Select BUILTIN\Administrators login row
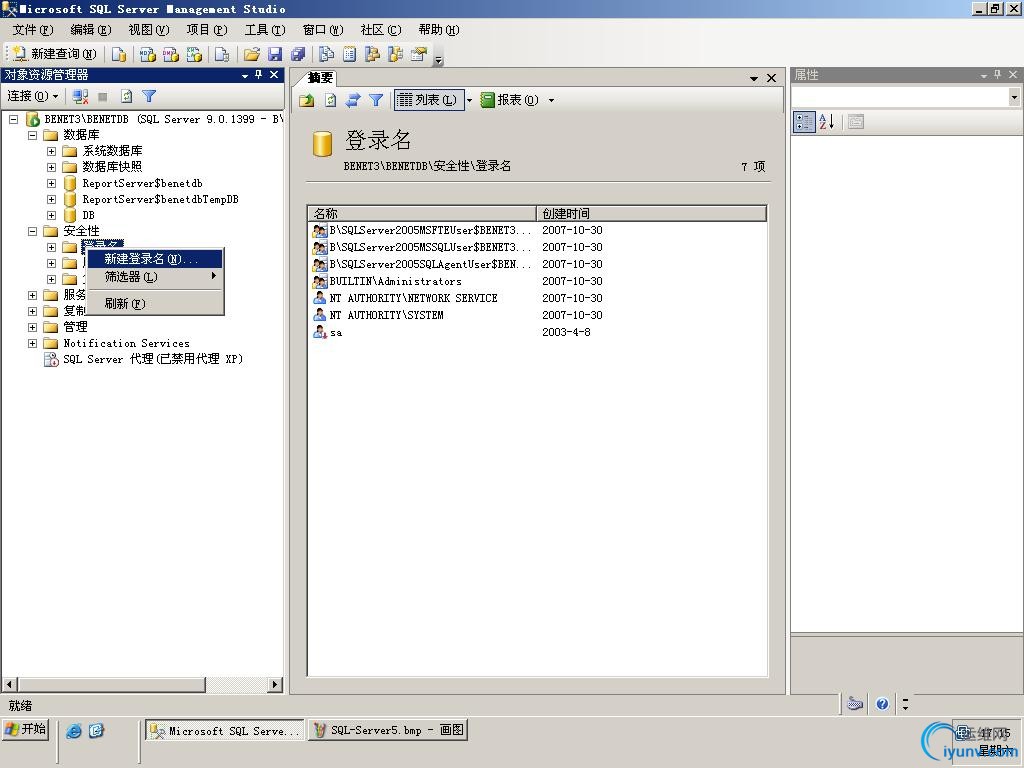The width and height of the screenshot is (1024, 768). (x=537, y=281)
